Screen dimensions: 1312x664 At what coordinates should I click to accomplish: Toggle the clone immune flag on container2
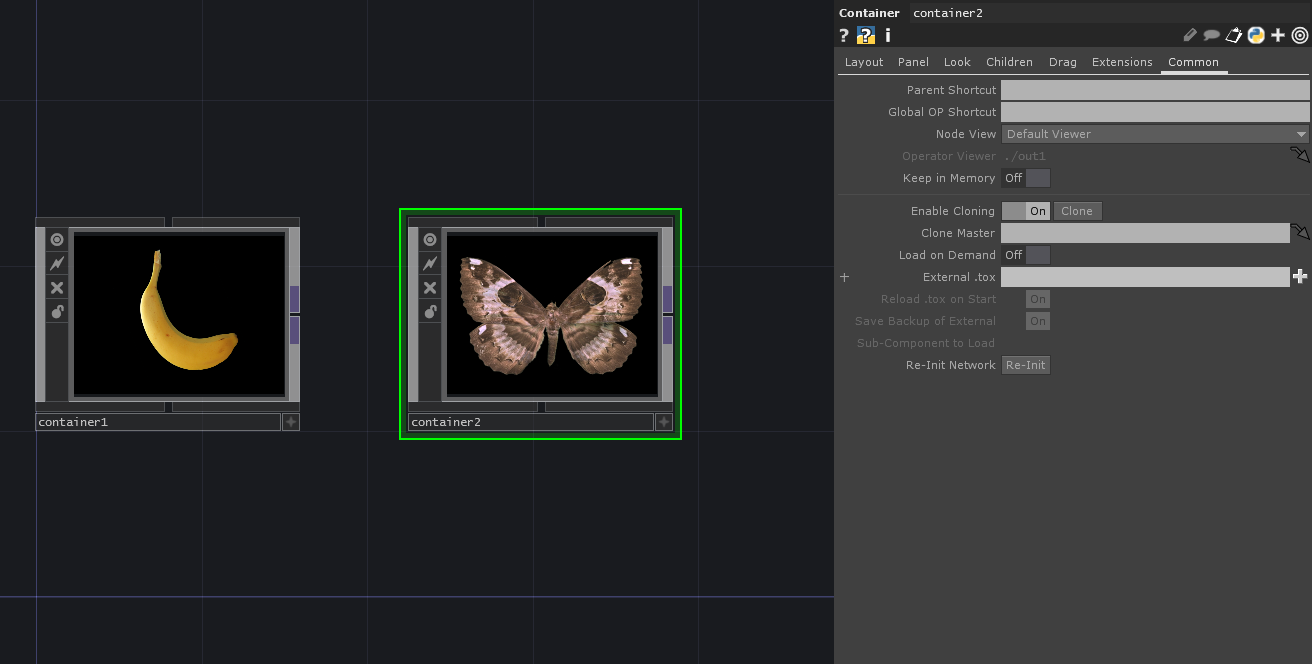click(x=429, y=311)
